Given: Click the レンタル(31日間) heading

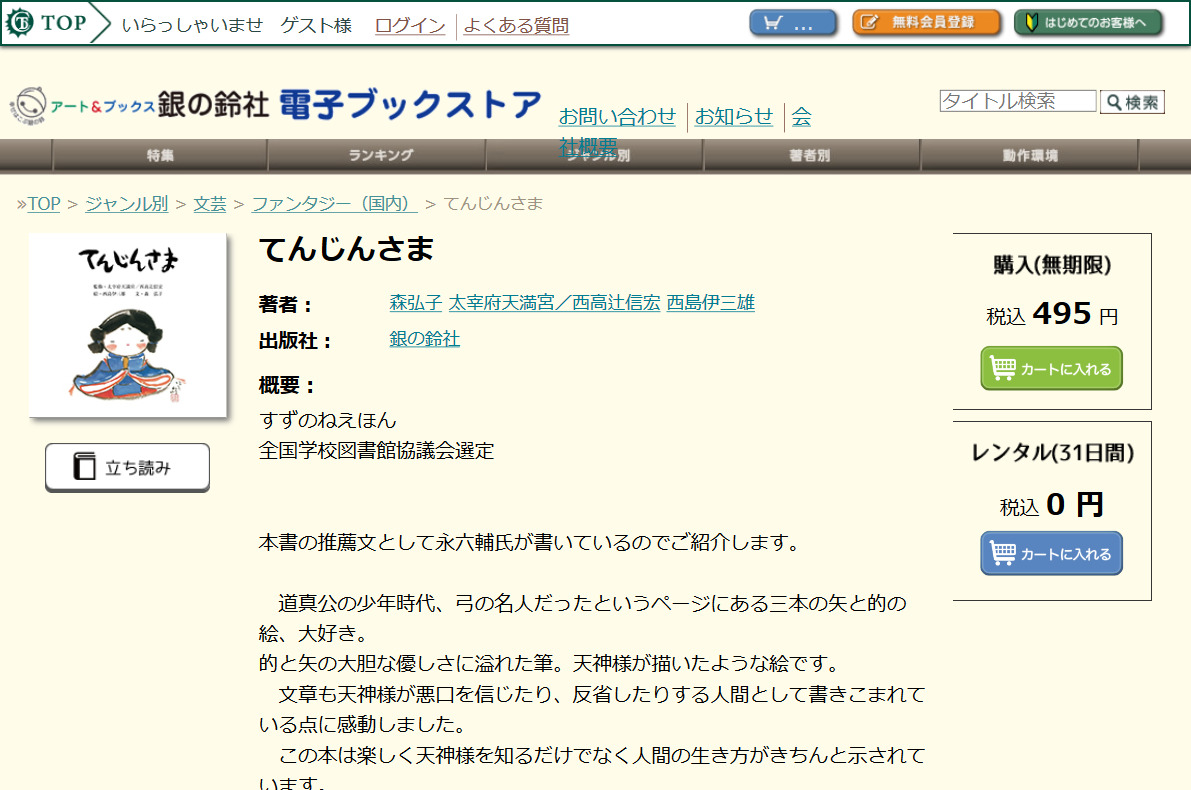Looking at the screenshot, I should [1052, 453].
